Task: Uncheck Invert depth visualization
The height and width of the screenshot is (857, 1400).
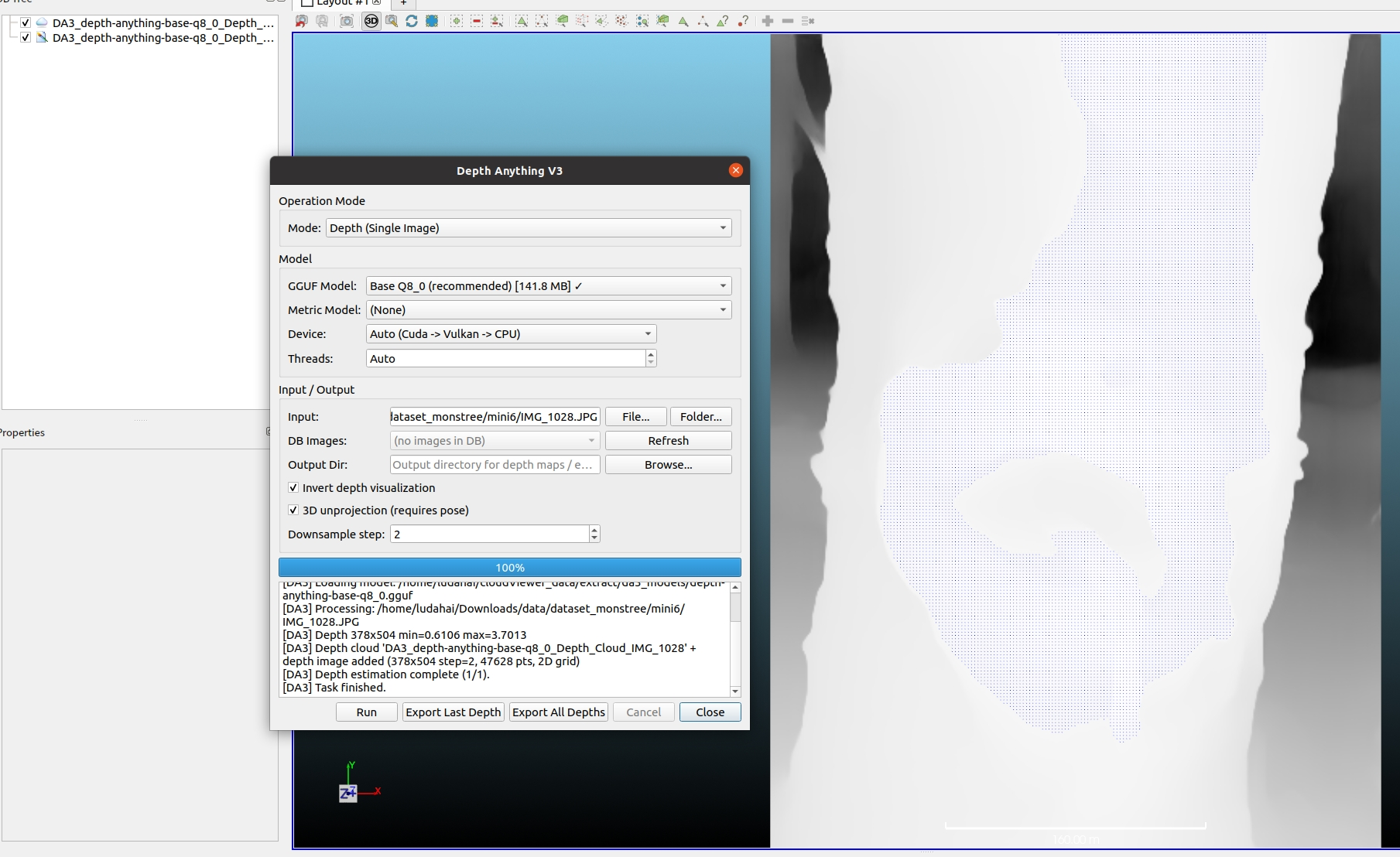Action: pos(293,488)
